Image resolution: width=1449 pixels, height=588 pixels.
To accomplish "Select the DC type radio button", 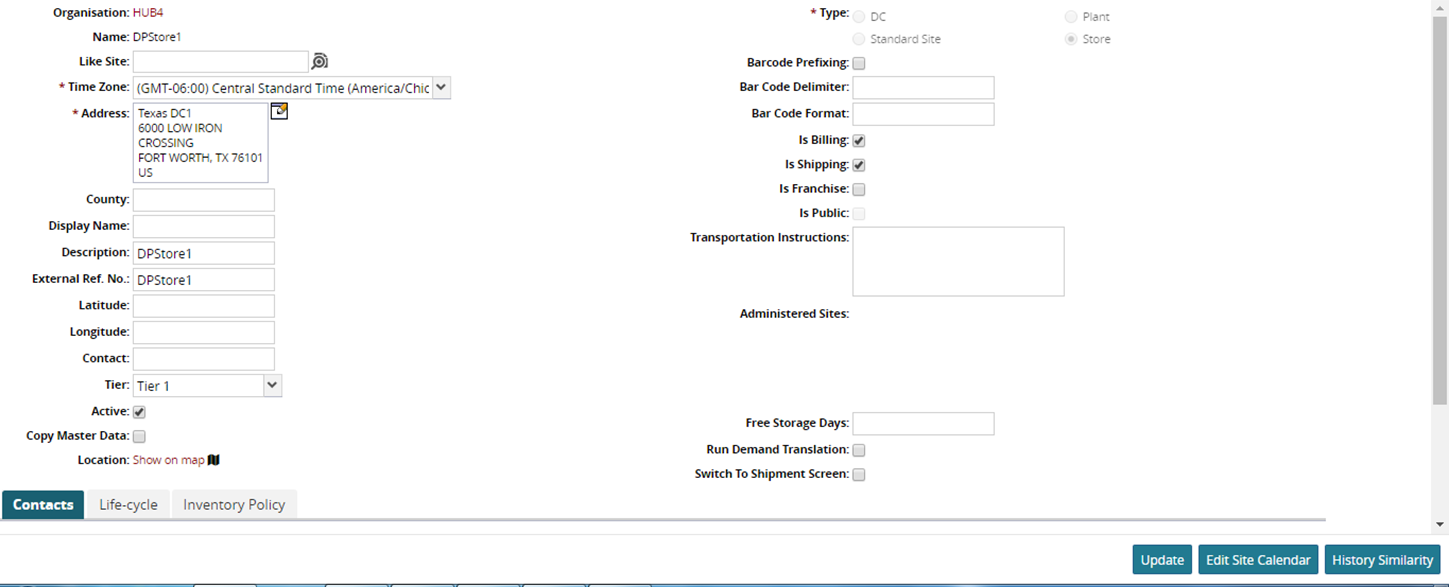I will 858,17.
